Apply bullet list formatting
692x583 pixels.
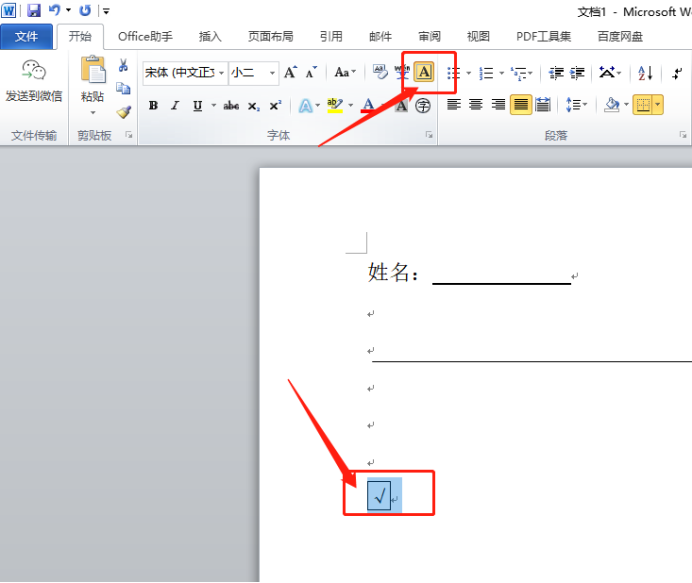pos(453,73)
